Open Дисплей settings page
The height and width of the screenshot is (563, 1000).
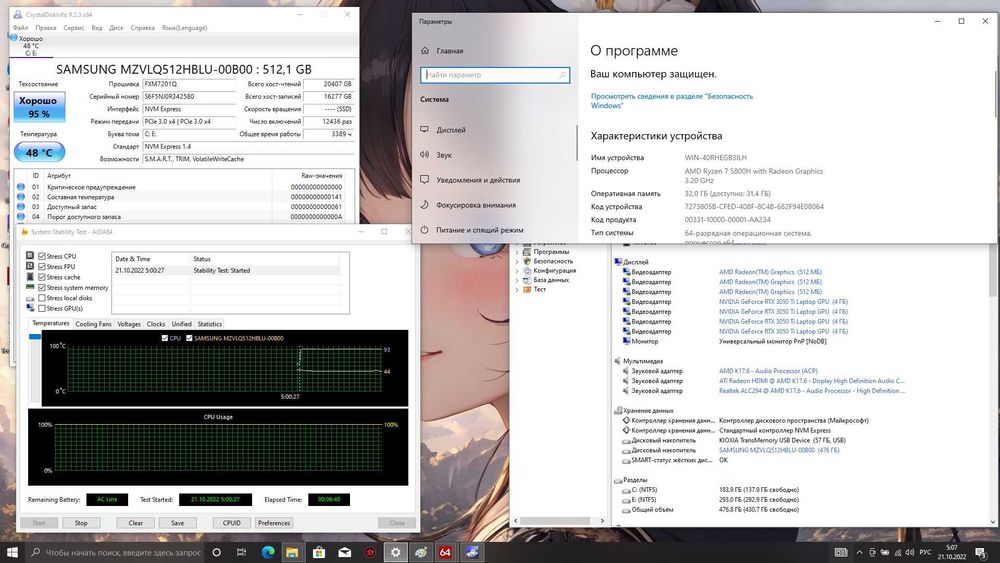pyautogui.click(x=451, y=129)
